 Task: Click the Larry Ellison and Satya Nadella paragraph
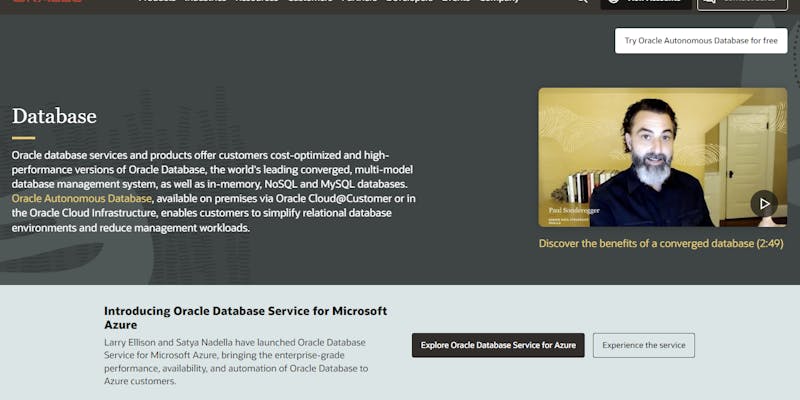pos(236,361)
